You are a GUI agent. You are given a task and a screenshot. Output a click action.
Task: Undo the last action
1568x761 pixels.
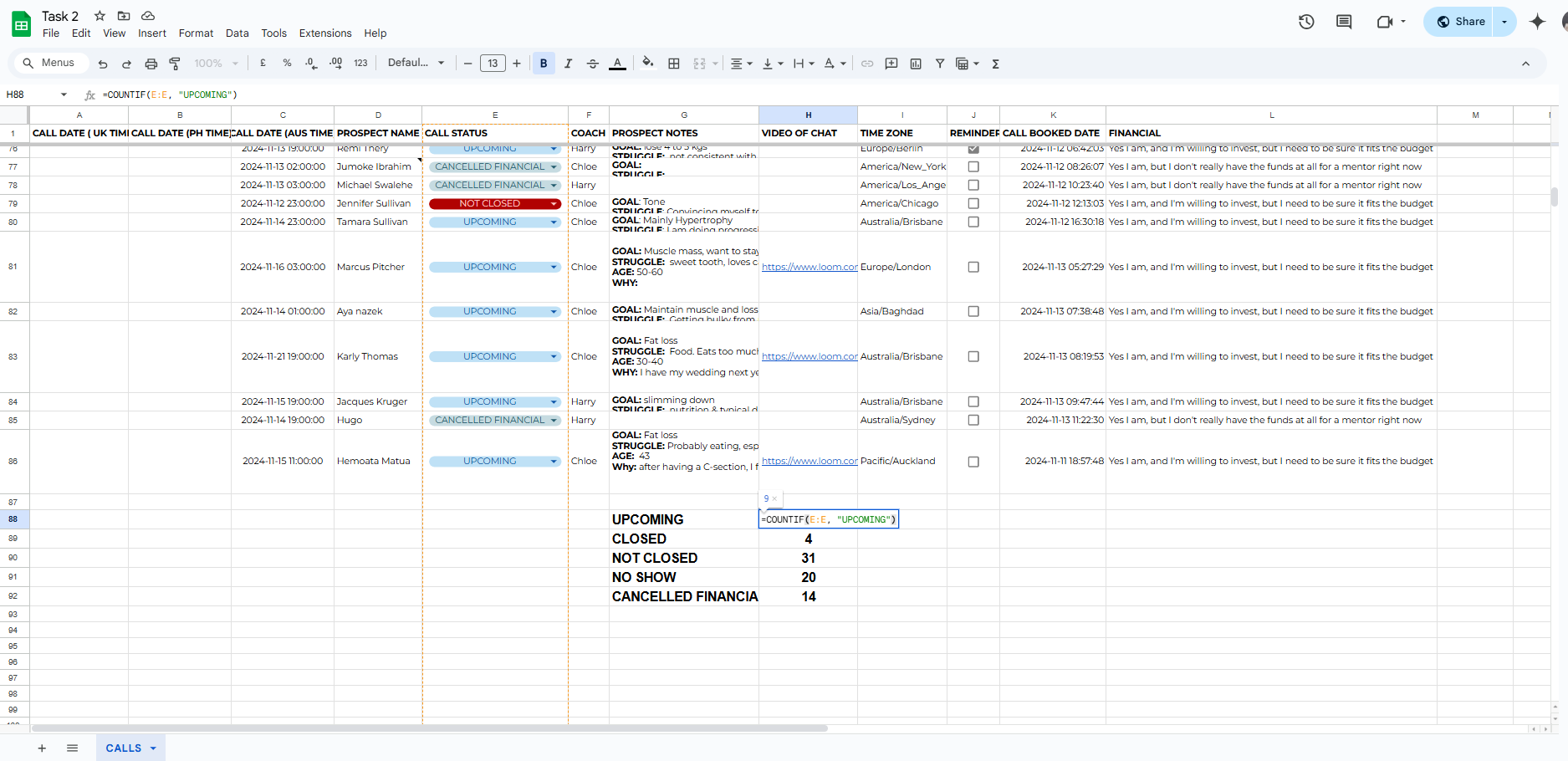103,64
